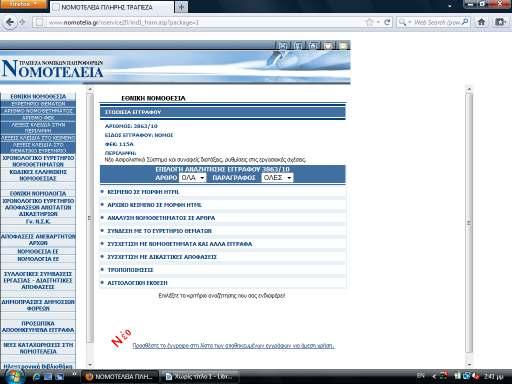Click the browser forward arrow button
This screenshot has height=384, width=512.
23,22
